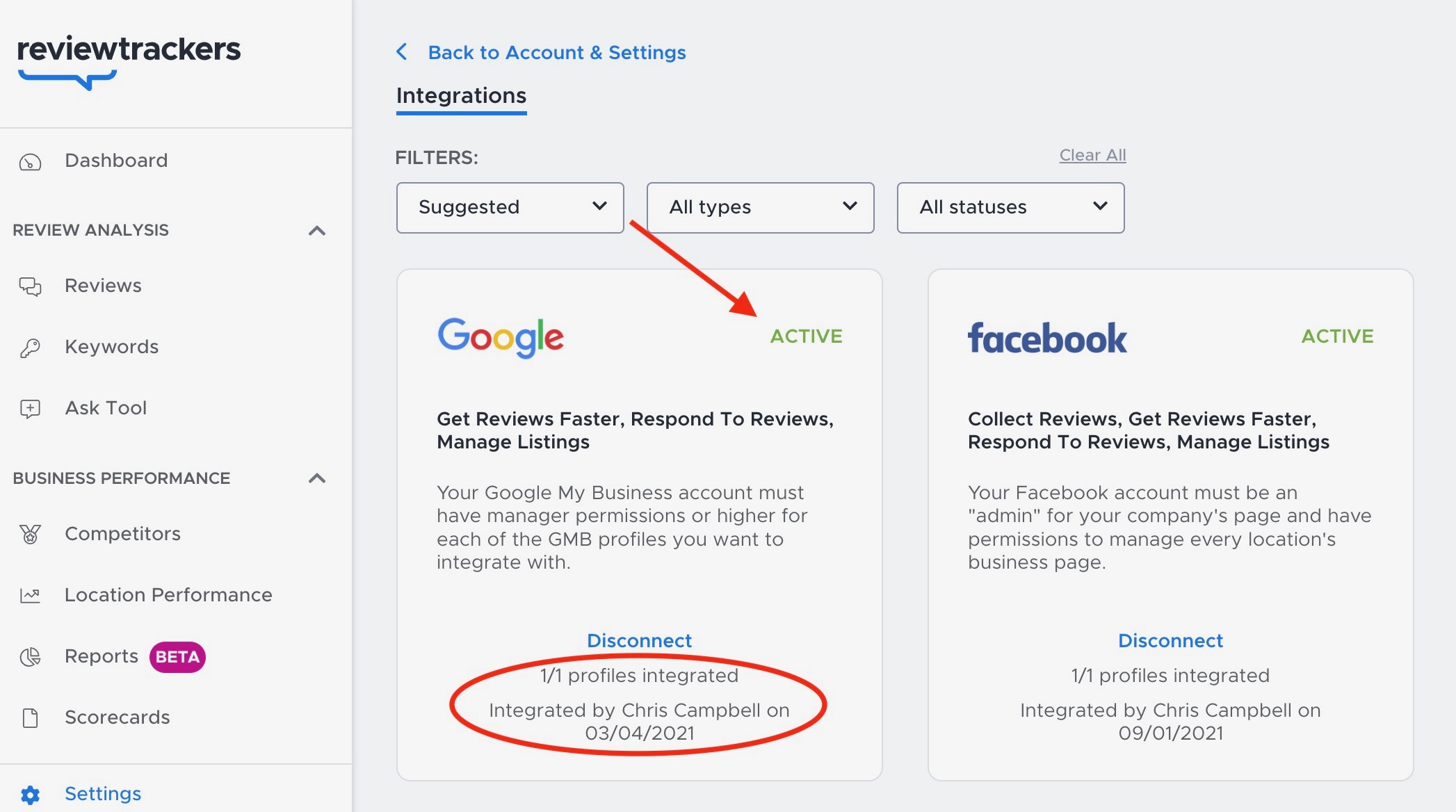Click the Facebook logo on the card
This screenshot has height=812, width=1456.
[x=1047, y=338]
